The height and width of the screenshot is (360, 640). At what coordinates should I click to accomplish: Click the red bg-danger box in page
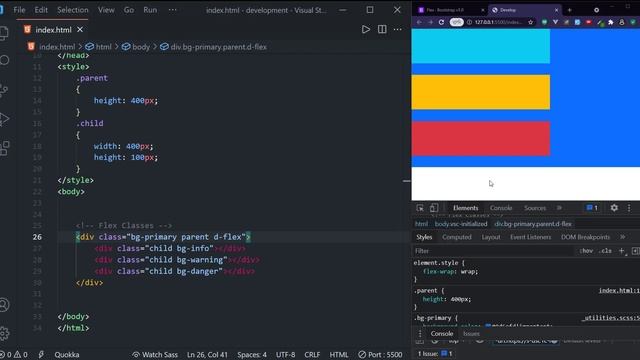[x=481, y=138]
